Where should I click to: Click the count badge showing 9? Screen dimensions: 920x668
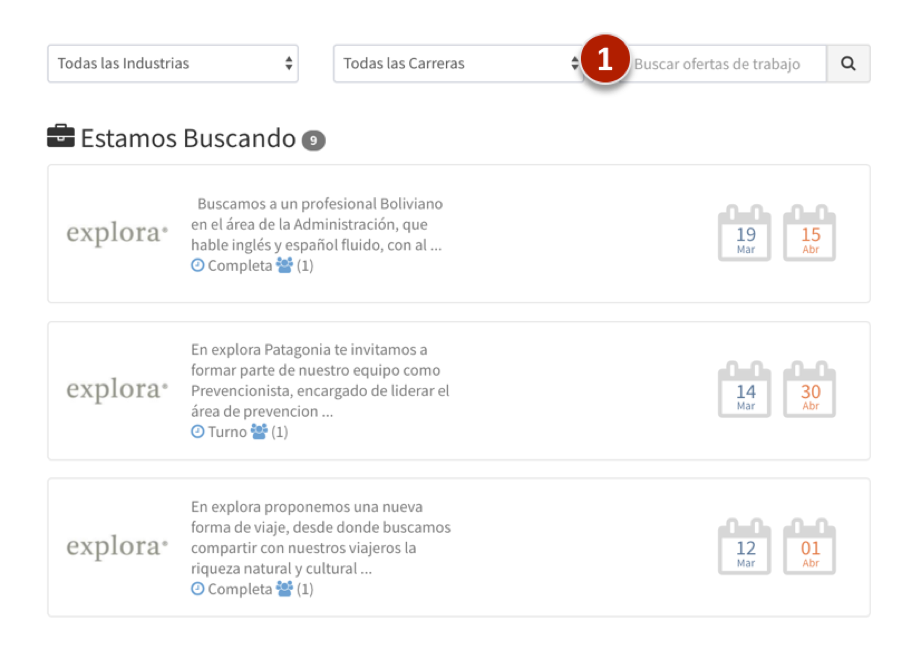click(313, 141)
